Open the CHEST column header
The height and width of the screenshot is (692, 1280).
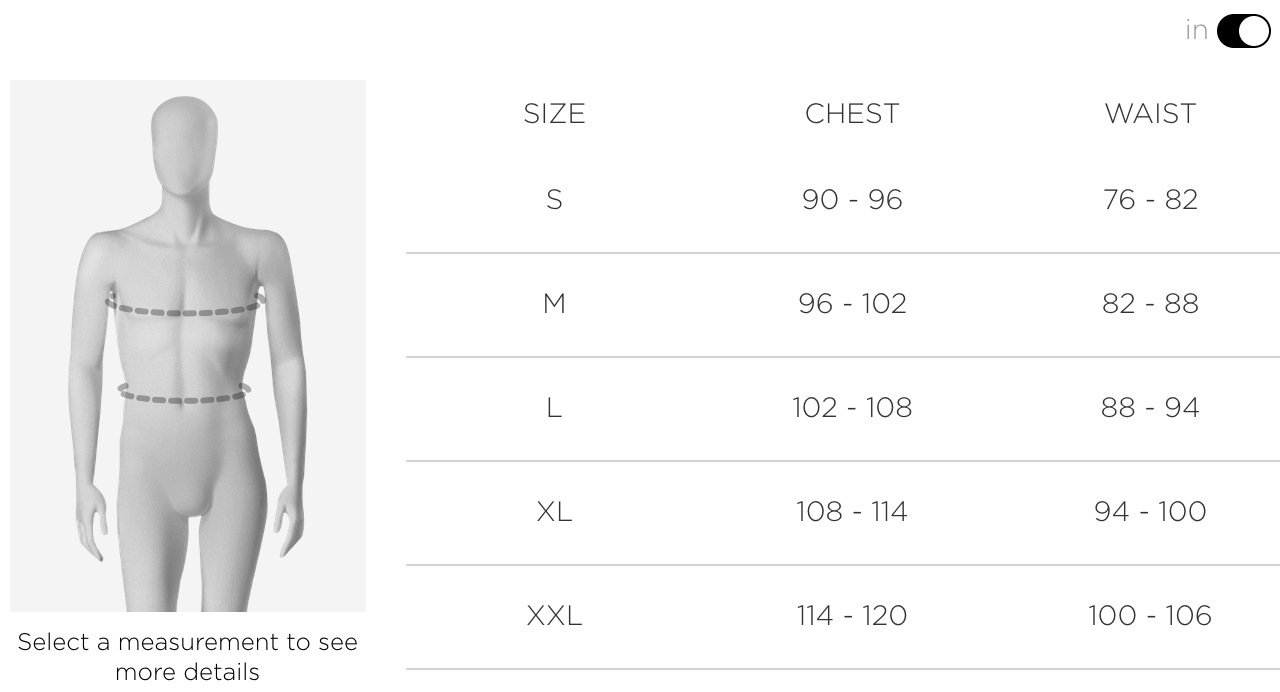852,113
